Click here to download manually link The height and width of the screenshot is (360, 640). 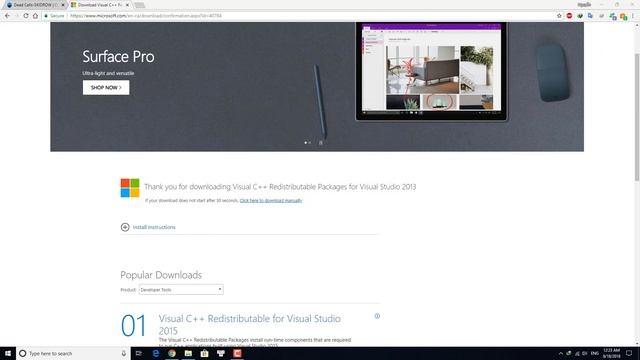coord(271,200)
